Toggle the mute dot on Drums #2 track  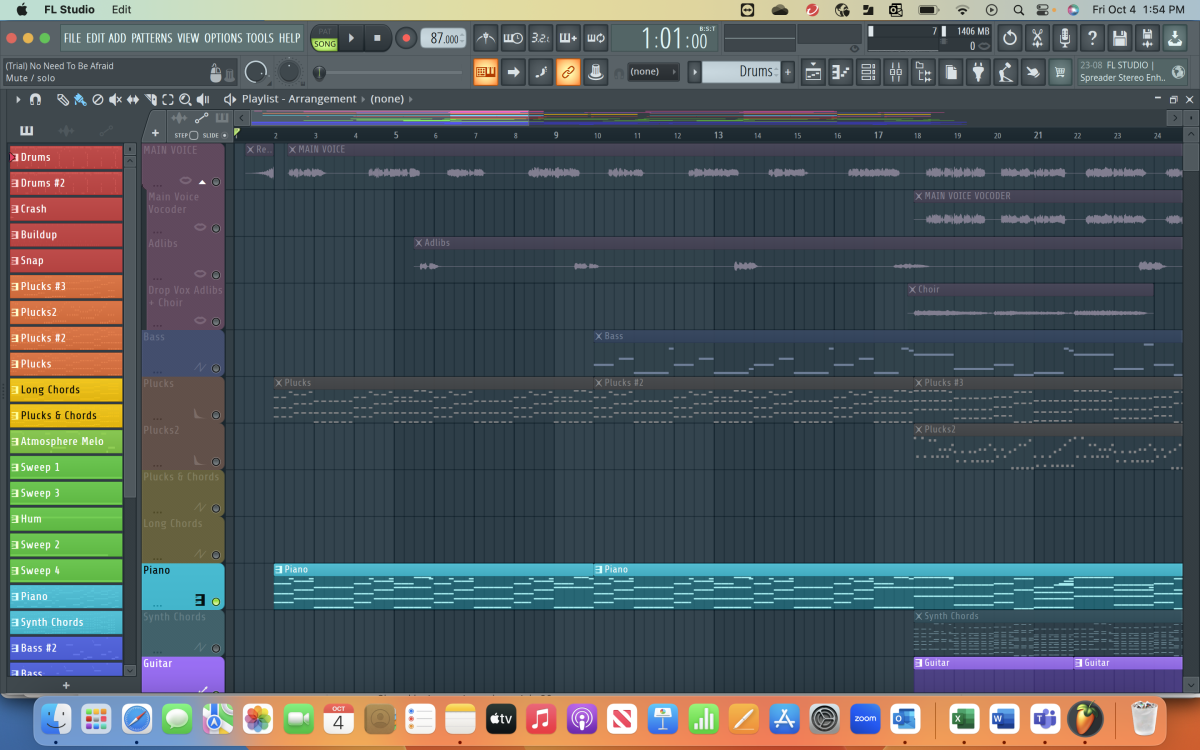[x=14, y=183]
